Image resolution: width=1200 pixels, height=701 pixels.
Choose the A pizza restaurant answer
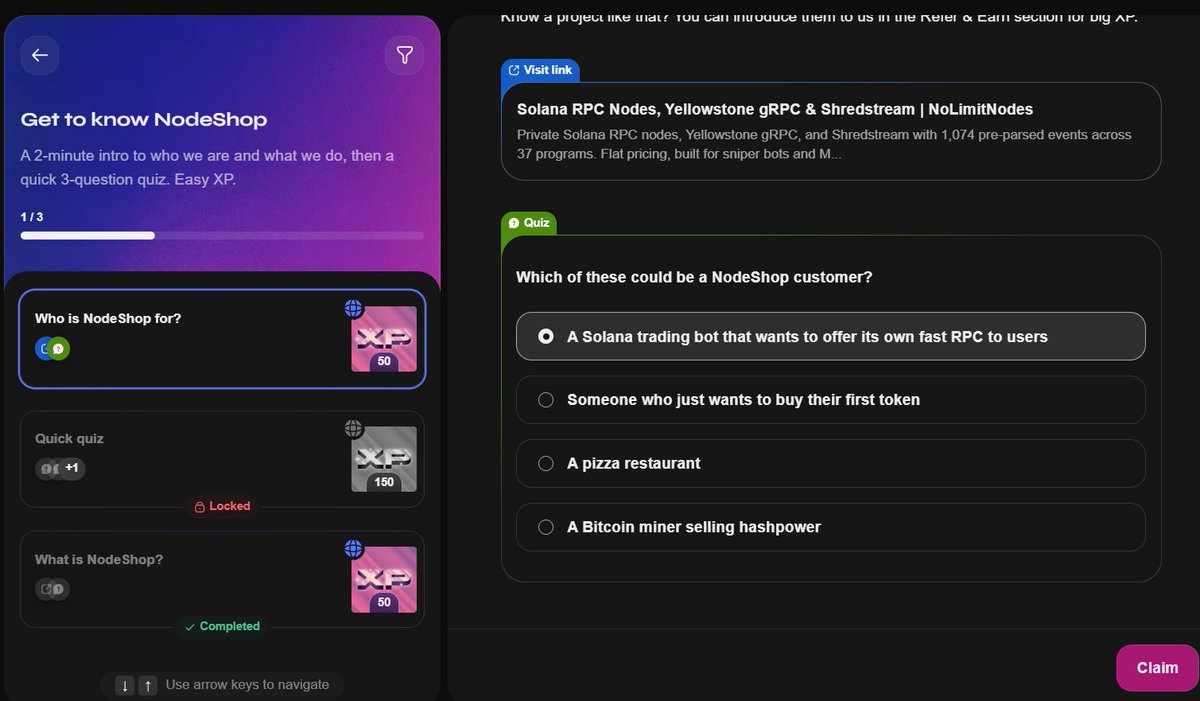[x=830, y=463]
